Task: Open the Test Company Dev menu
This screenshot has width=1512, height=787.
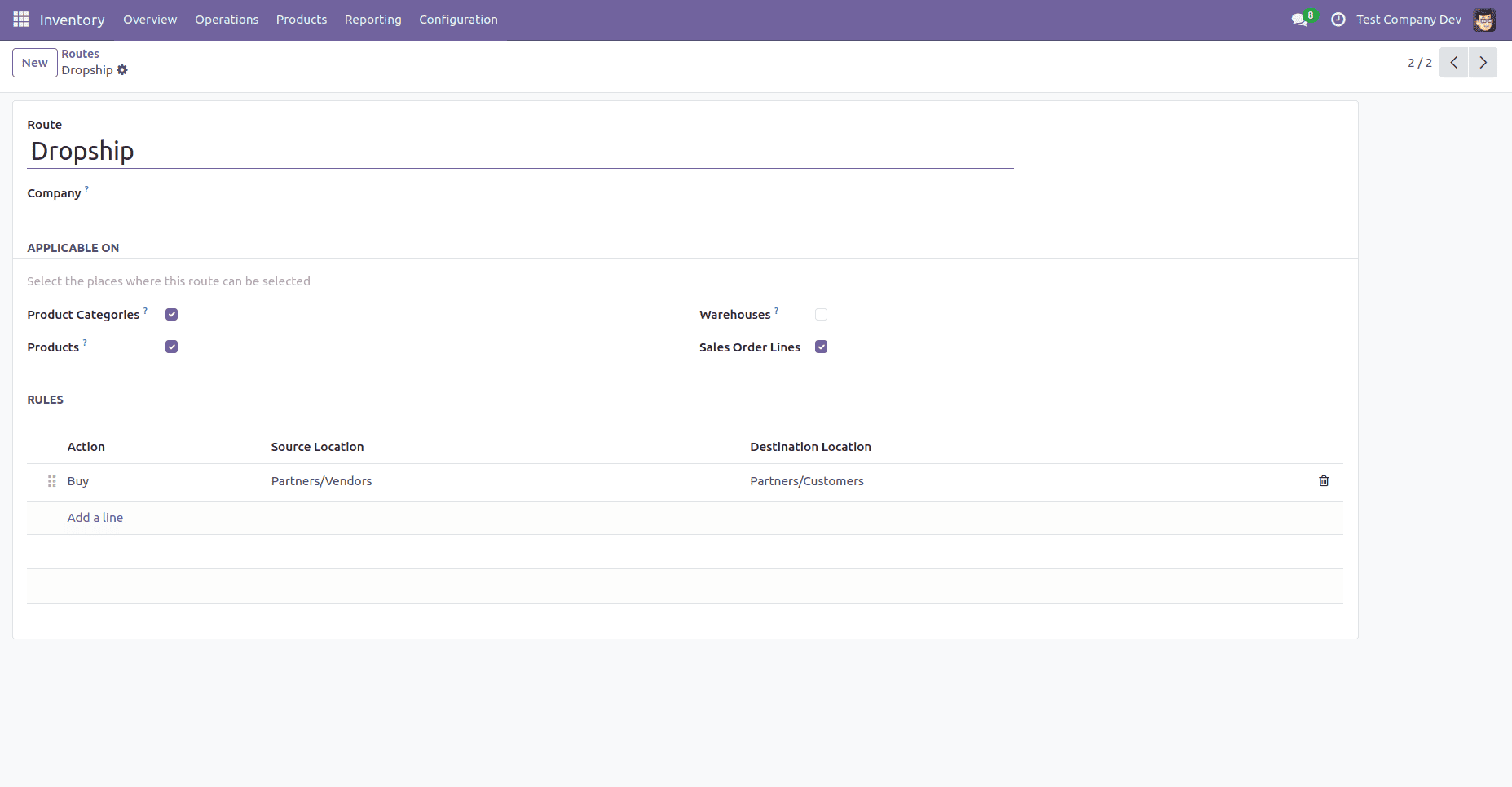Action: pyautogui.click(x=1408, y=20)
